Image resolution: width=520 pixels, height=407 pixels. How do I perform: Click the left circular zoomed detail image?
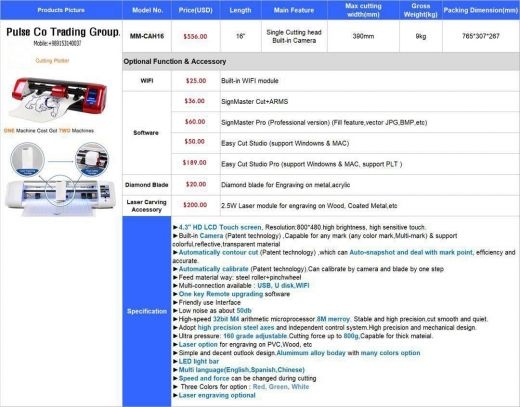[27, 159]
